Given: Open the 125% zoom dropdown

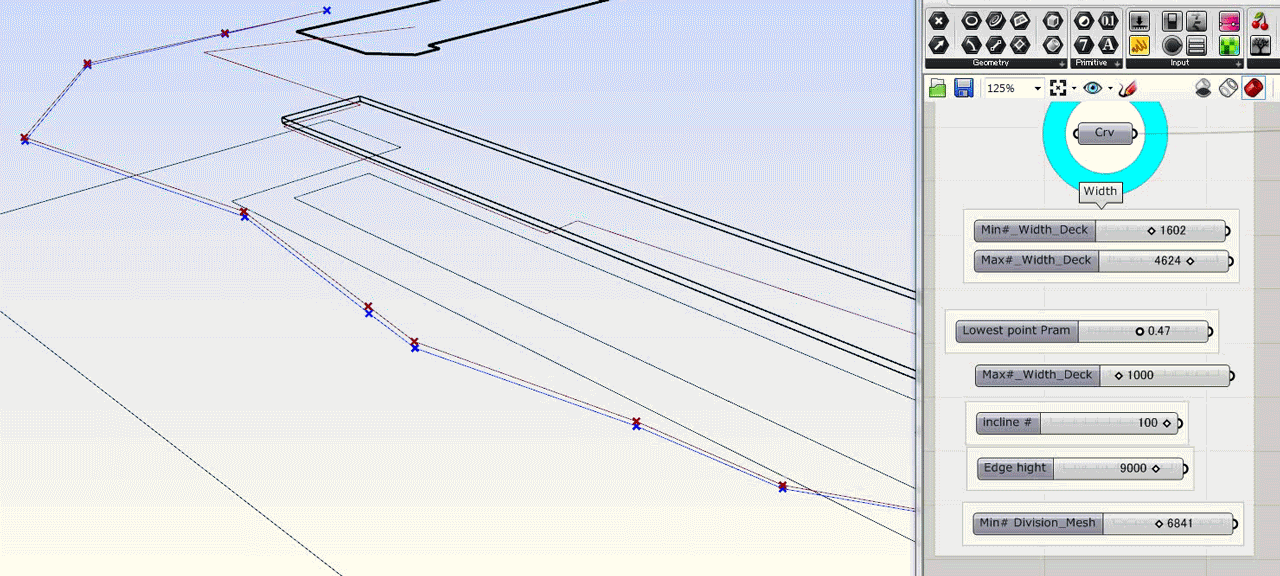Looking at the screenshot, I should point(1038,89).
